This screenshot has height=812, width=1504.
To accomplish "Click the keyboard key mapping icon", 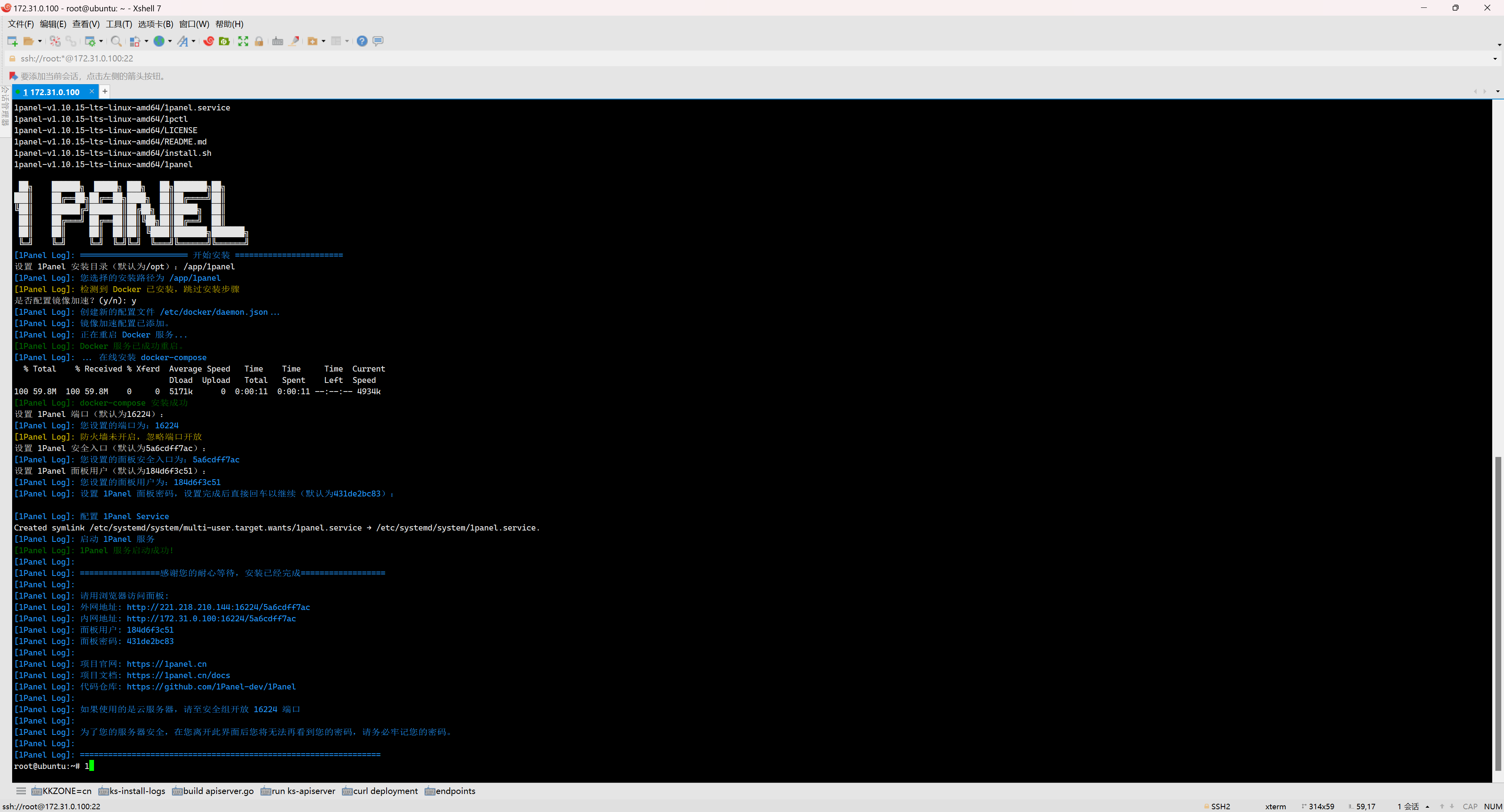I will [278, 41].
